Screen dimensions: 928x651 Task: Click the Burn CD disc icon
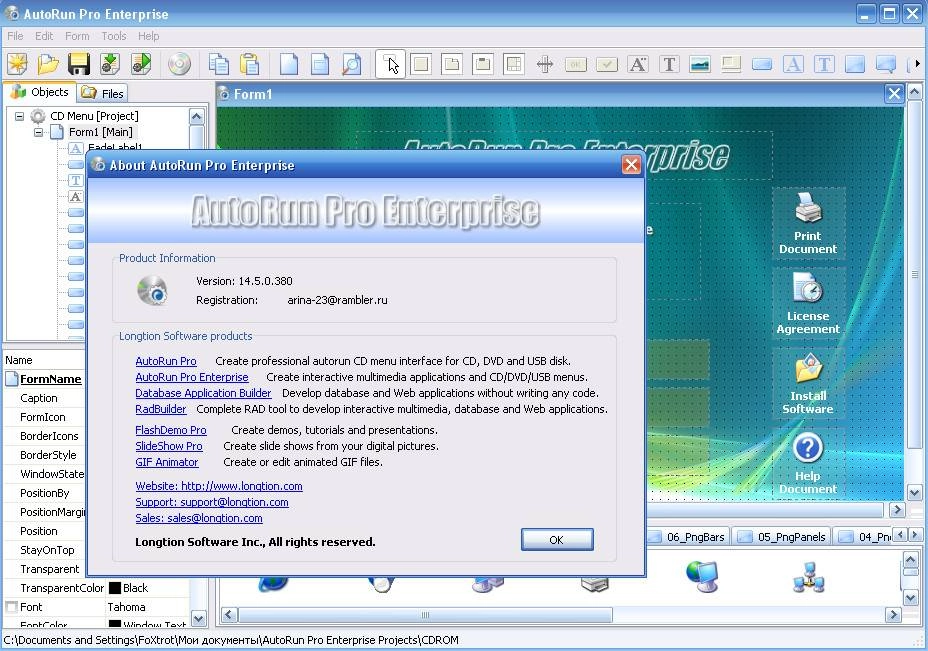(179, 64)
